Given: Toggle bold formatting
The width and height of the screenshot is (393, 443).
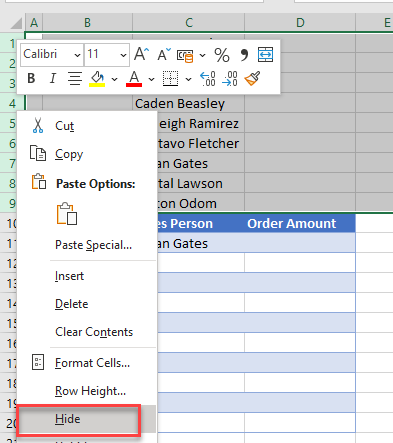Looking at the screenshot, I should click(x=31, y=78).
